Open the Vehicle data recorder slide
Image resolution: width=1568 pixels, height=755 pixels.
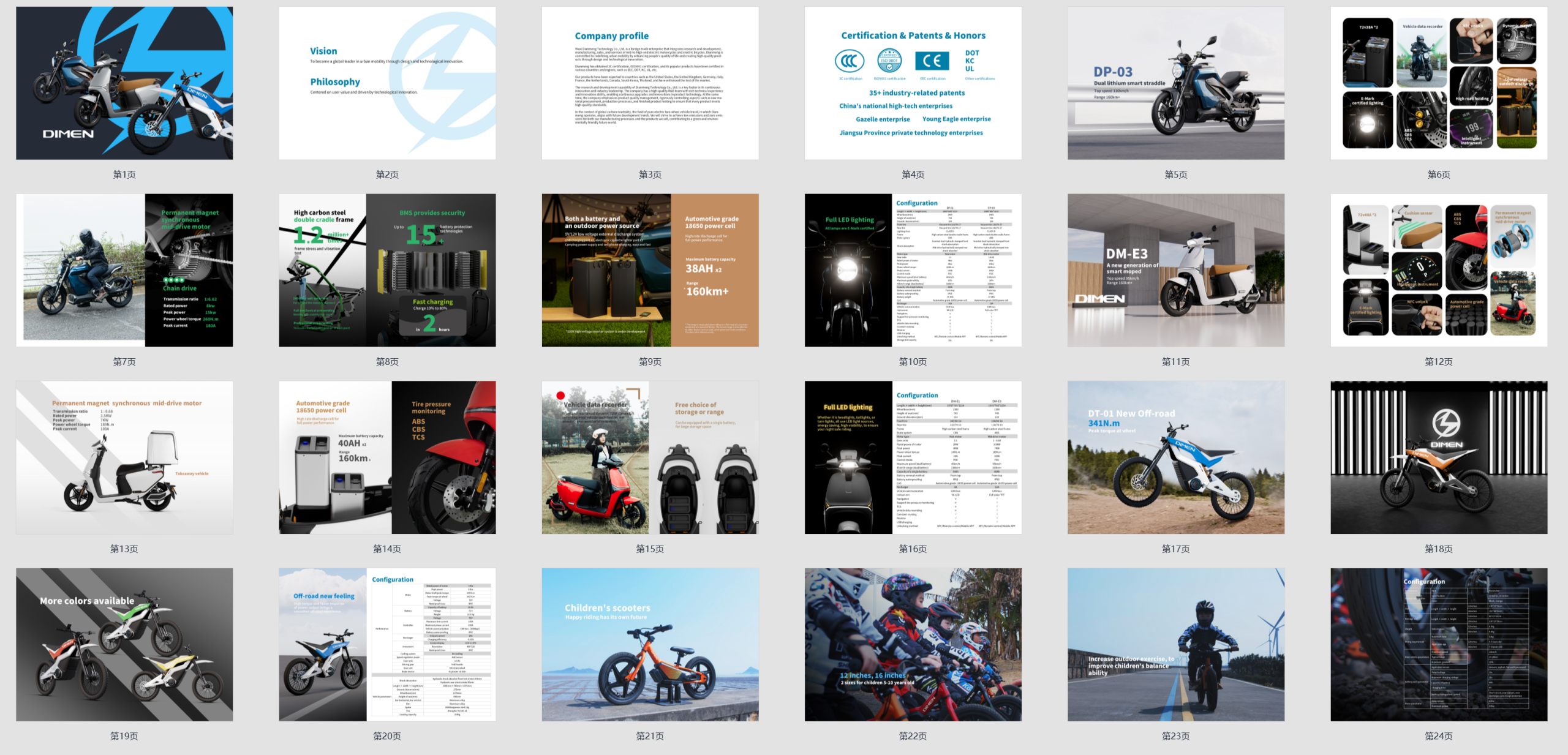(x=650, y=457)
